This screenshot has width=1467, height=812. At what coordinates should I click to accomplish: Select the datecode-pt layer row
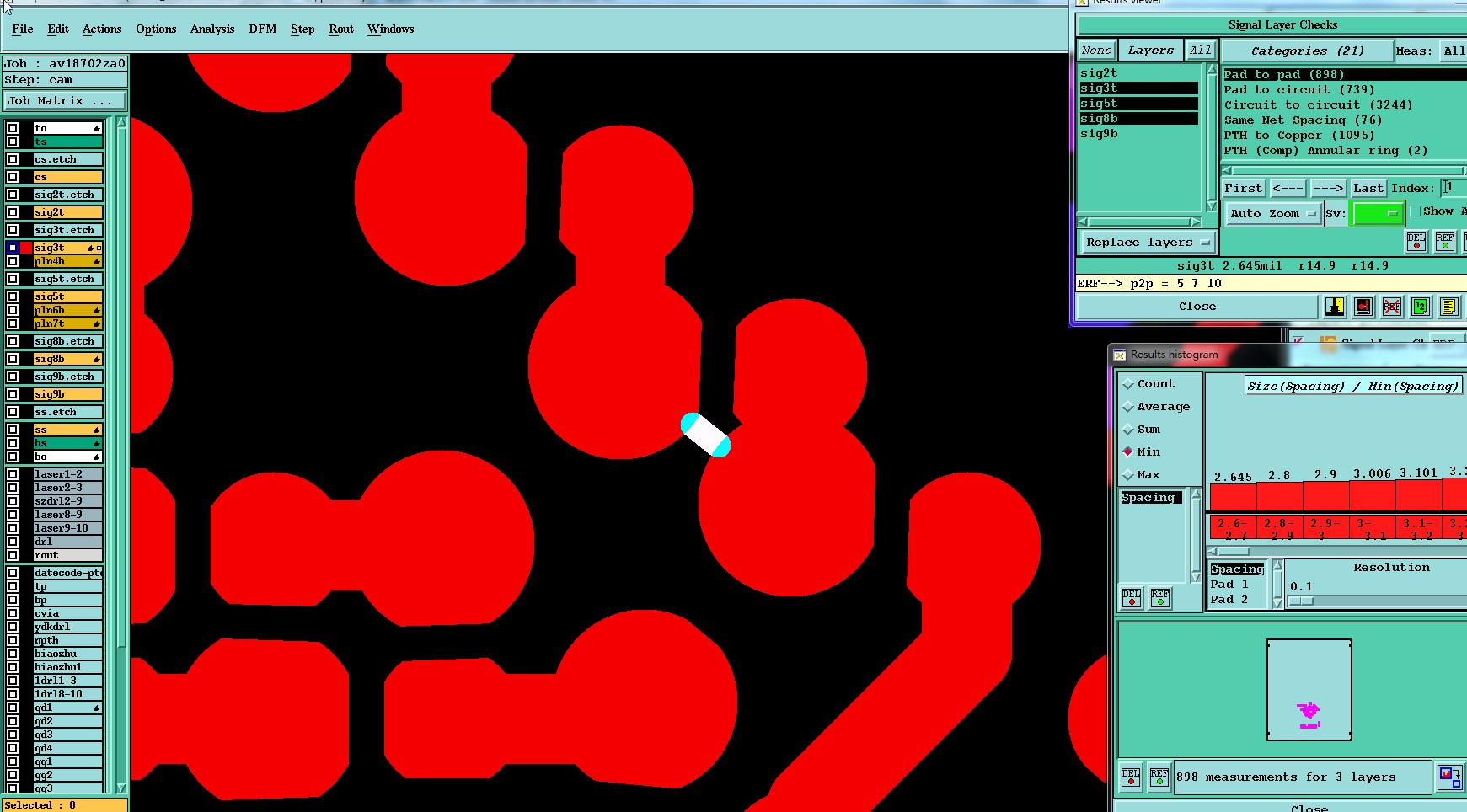point(67,573)
